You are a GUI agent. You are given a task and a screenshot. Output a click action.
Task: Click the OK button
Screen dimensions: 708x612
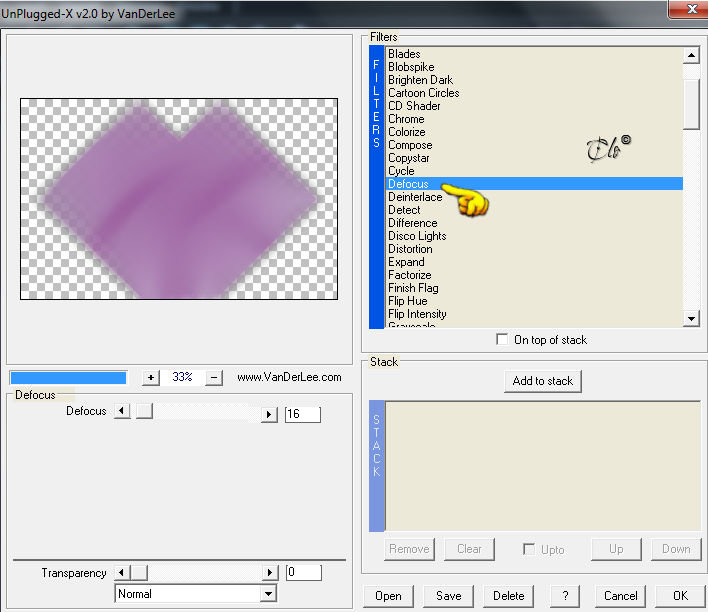[680, 596]
